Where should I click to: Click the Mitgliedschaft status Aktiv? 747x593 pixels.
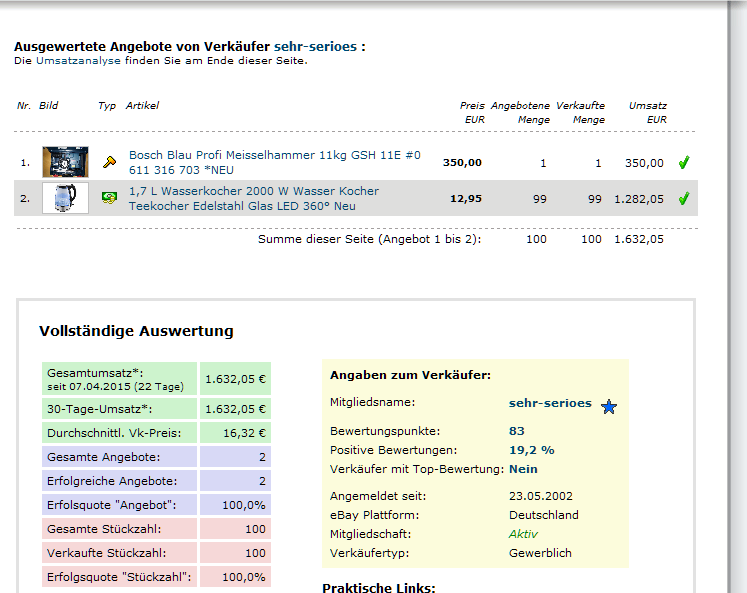pos(523,534)
